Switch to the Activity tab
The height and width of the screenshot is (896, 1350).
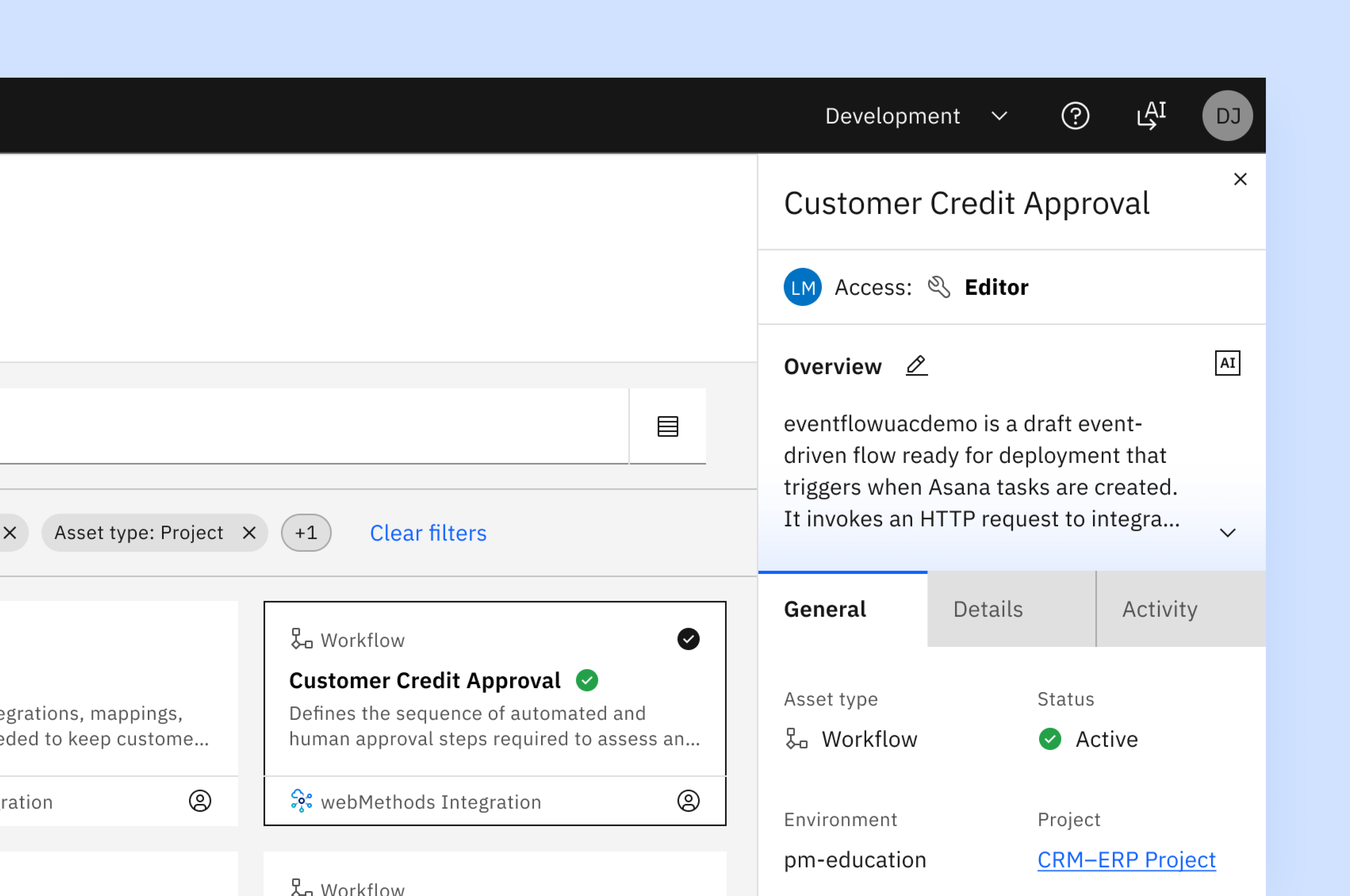click(x=1181, y=609)
